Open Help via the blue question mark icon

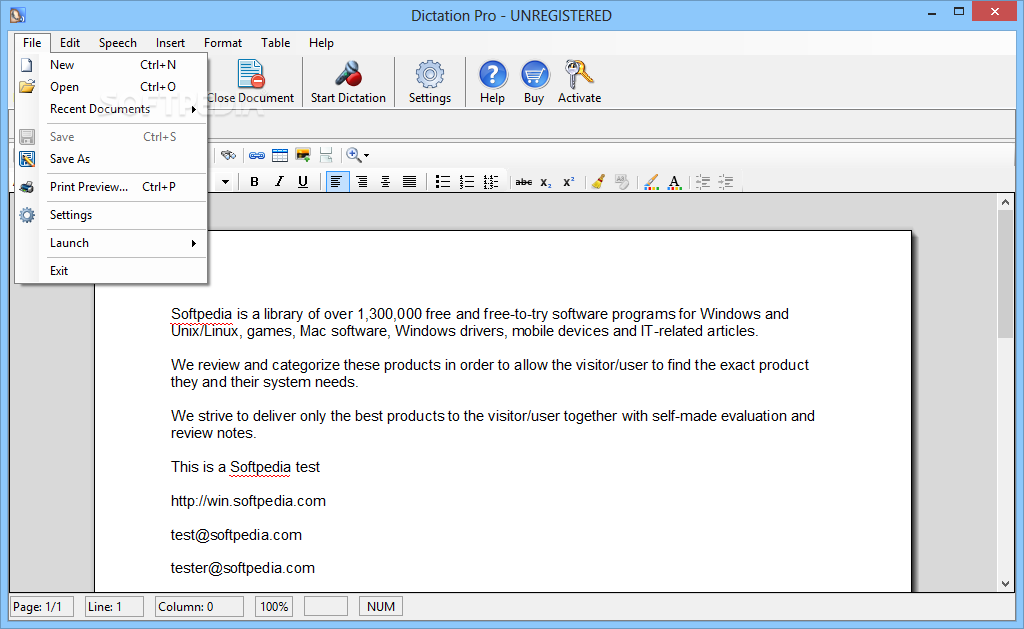(492, 74)
